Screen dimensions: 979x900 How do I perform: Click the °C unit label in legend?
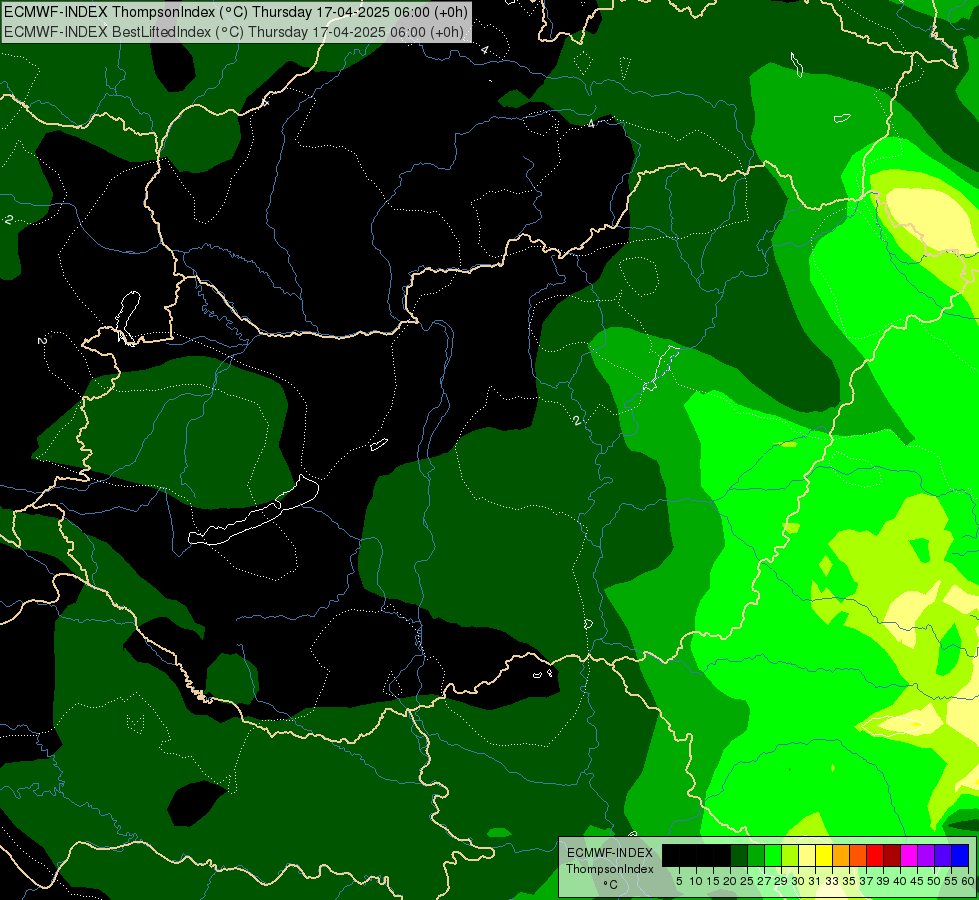tap(610, 885)
